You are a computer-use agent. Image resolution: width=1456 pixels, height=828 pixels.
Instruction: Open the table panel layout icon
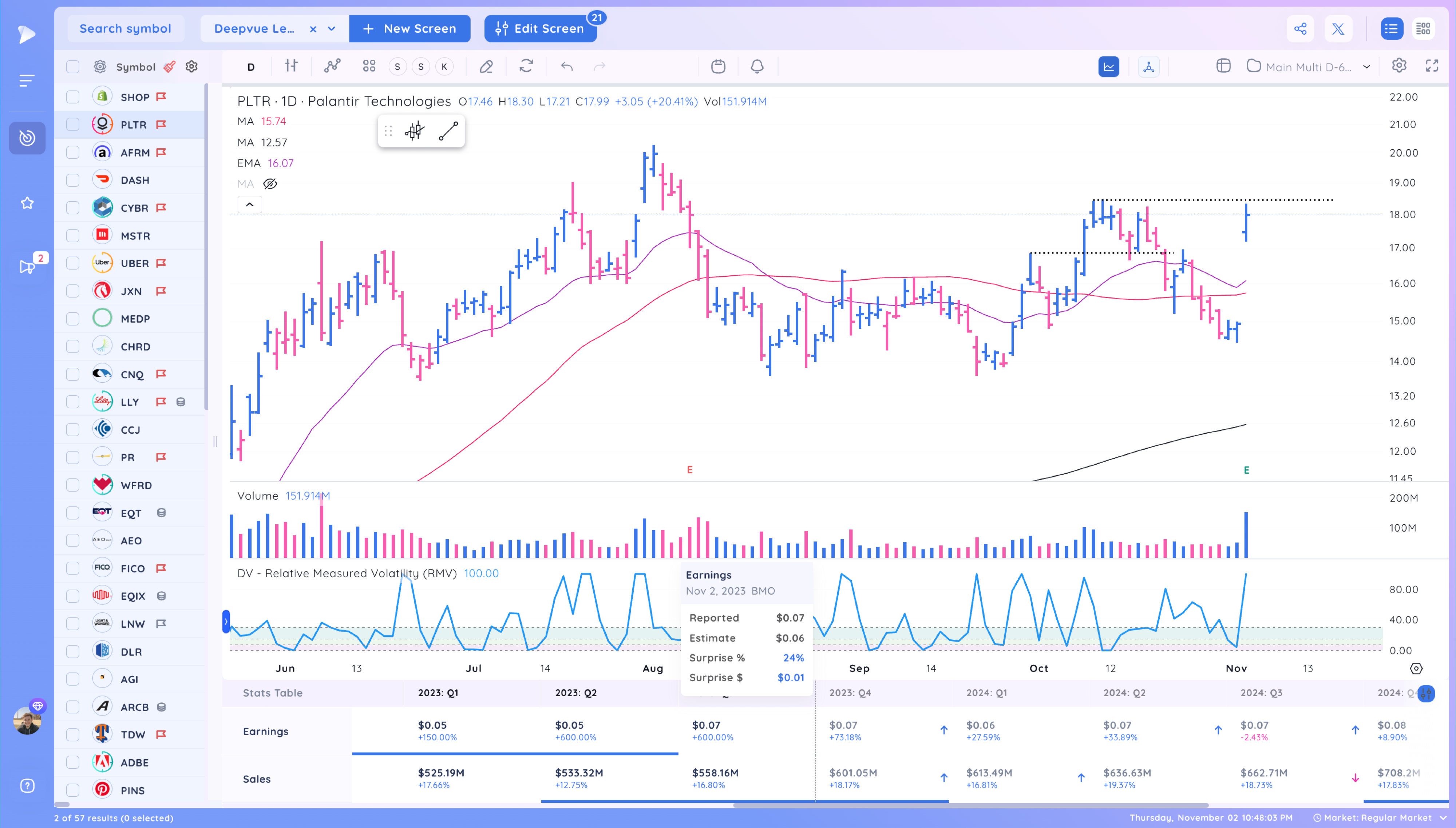click(x=1223, y=66)
